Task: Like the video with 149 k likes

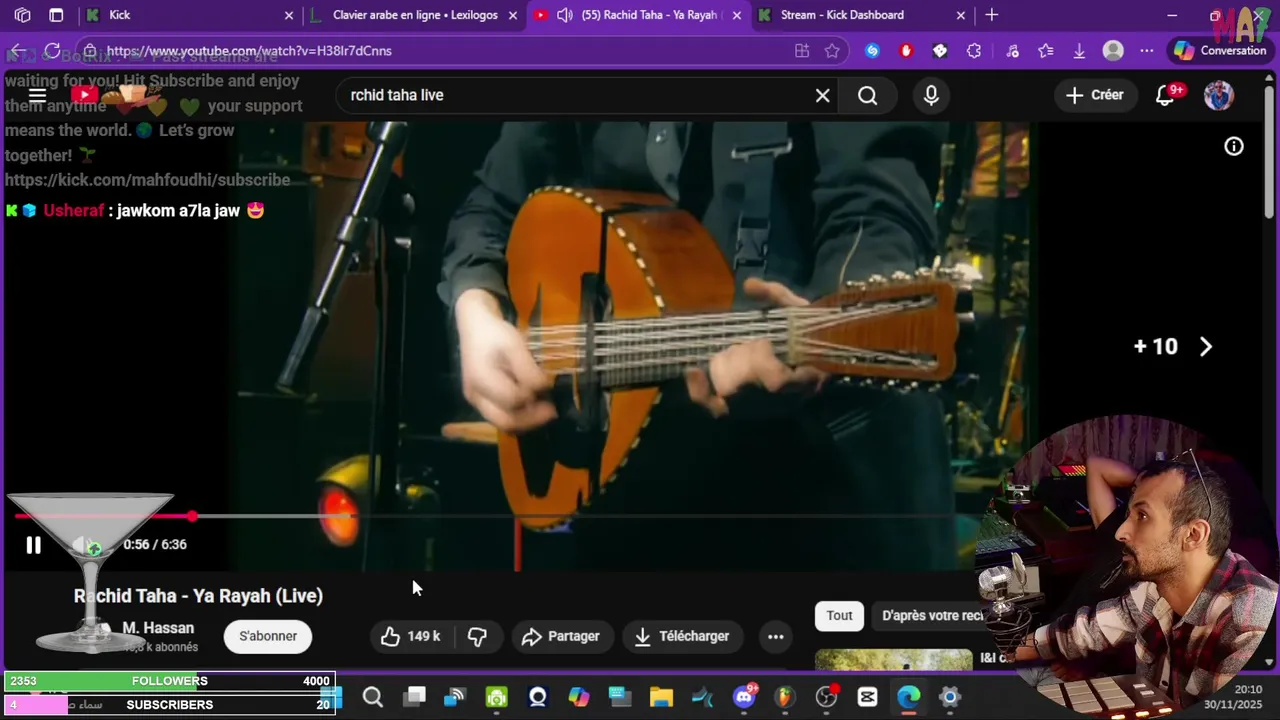Action: (411, 636)
